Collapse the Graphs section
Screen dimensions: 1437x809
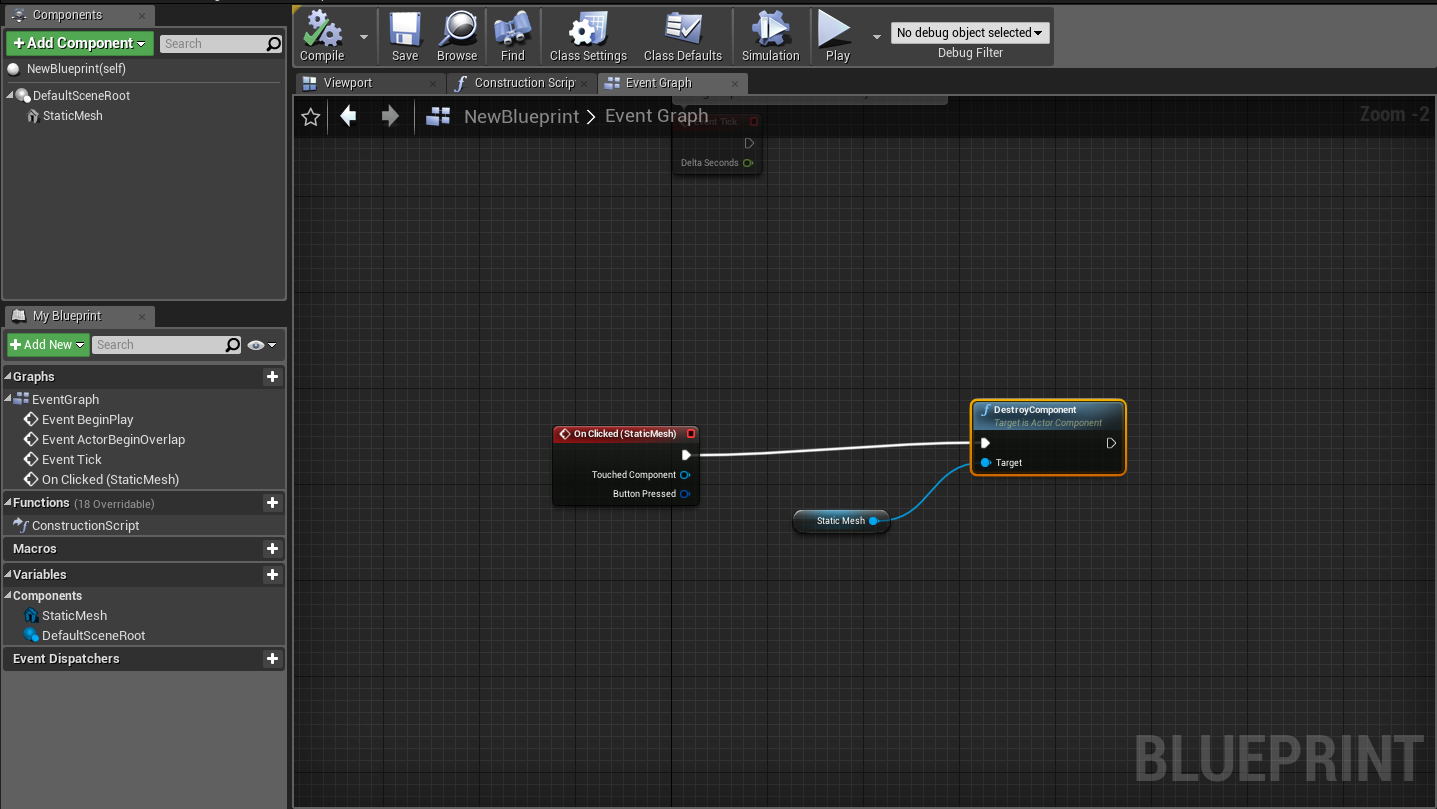pyautogui.click(x=8, y=377)
